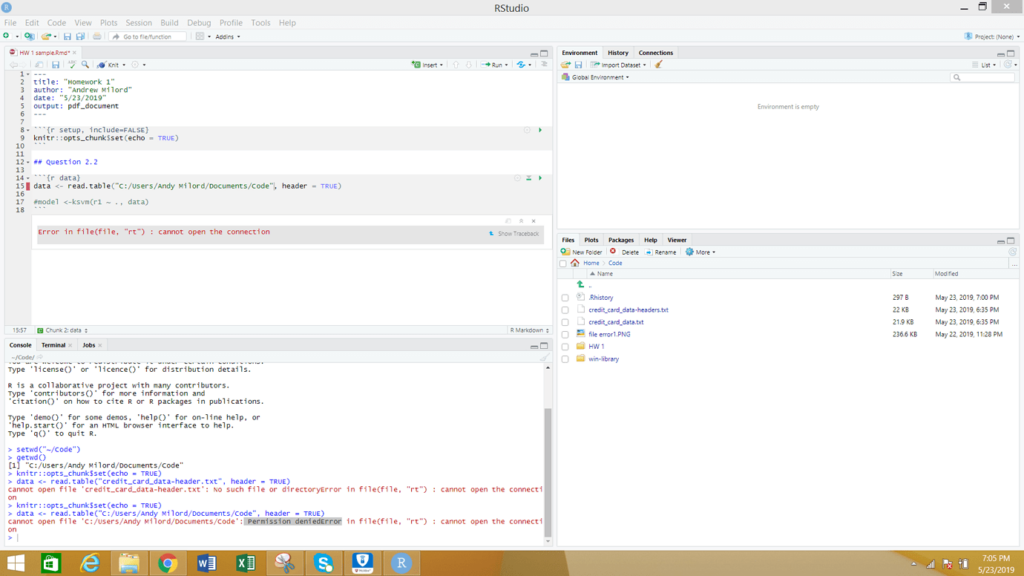Image resolution: width=1024 pixels, height=576 pixels.
Task: Open the Insert chunk dropdown
Action: click(x=428, y=65)
